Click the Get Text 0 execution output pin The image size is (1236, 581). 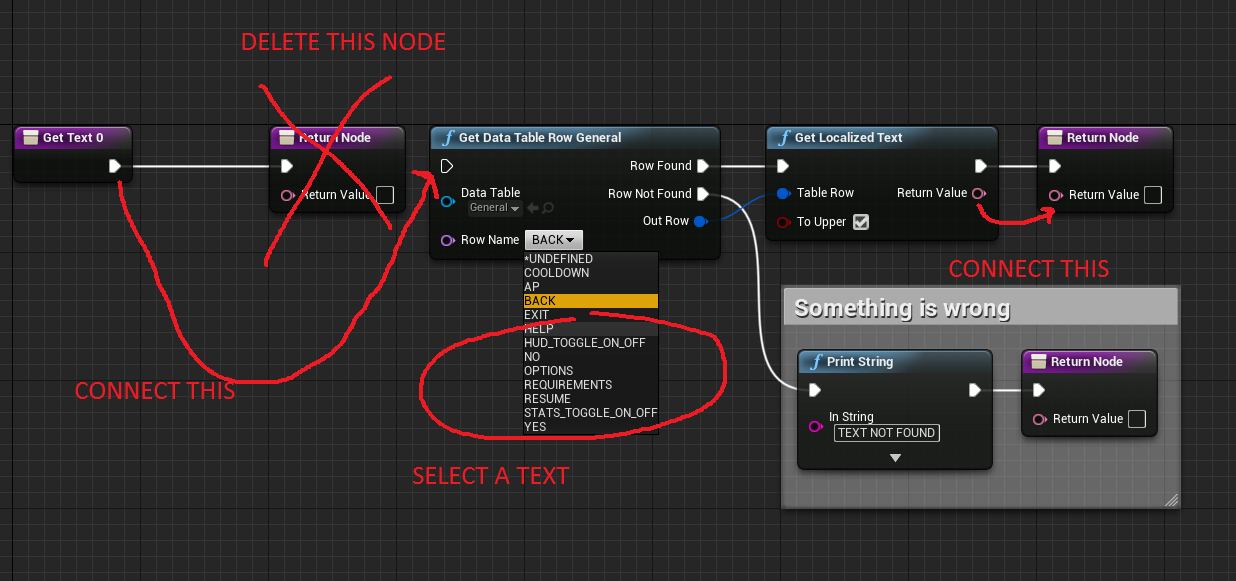115,166
